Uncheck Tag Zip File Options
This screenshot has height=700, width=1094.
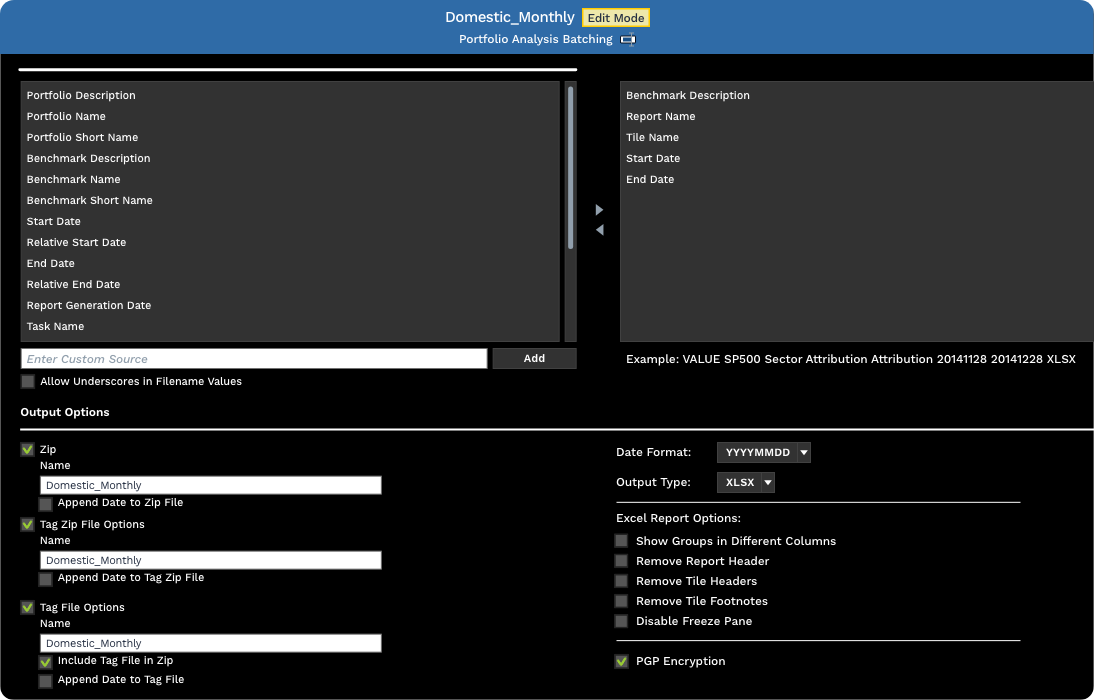(27, 524)
